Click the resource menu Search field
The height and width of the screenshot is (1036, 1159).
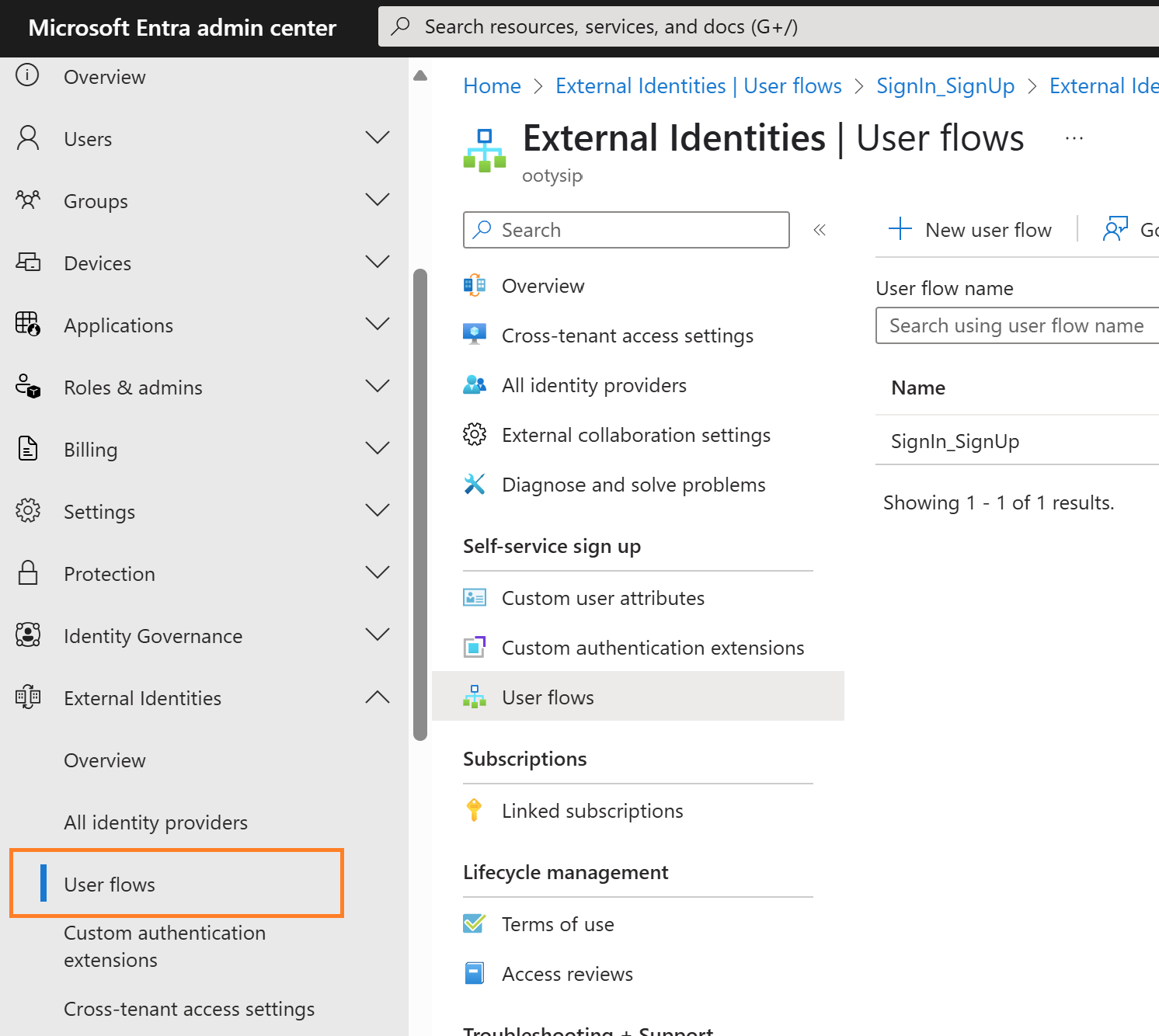click(x=626, y=230)
